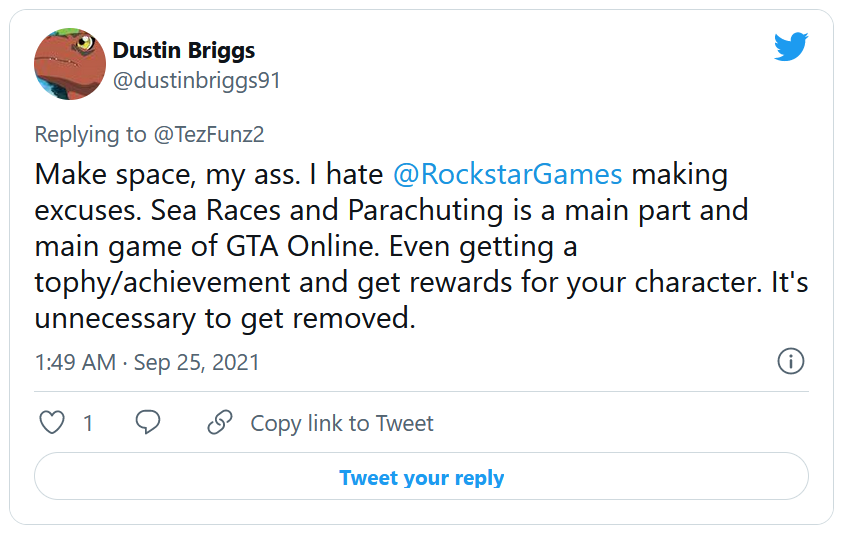Viewport: 842px width, 533px height.
Task: Click the 1:49 AM timestamp
Action: click(75, 362)
